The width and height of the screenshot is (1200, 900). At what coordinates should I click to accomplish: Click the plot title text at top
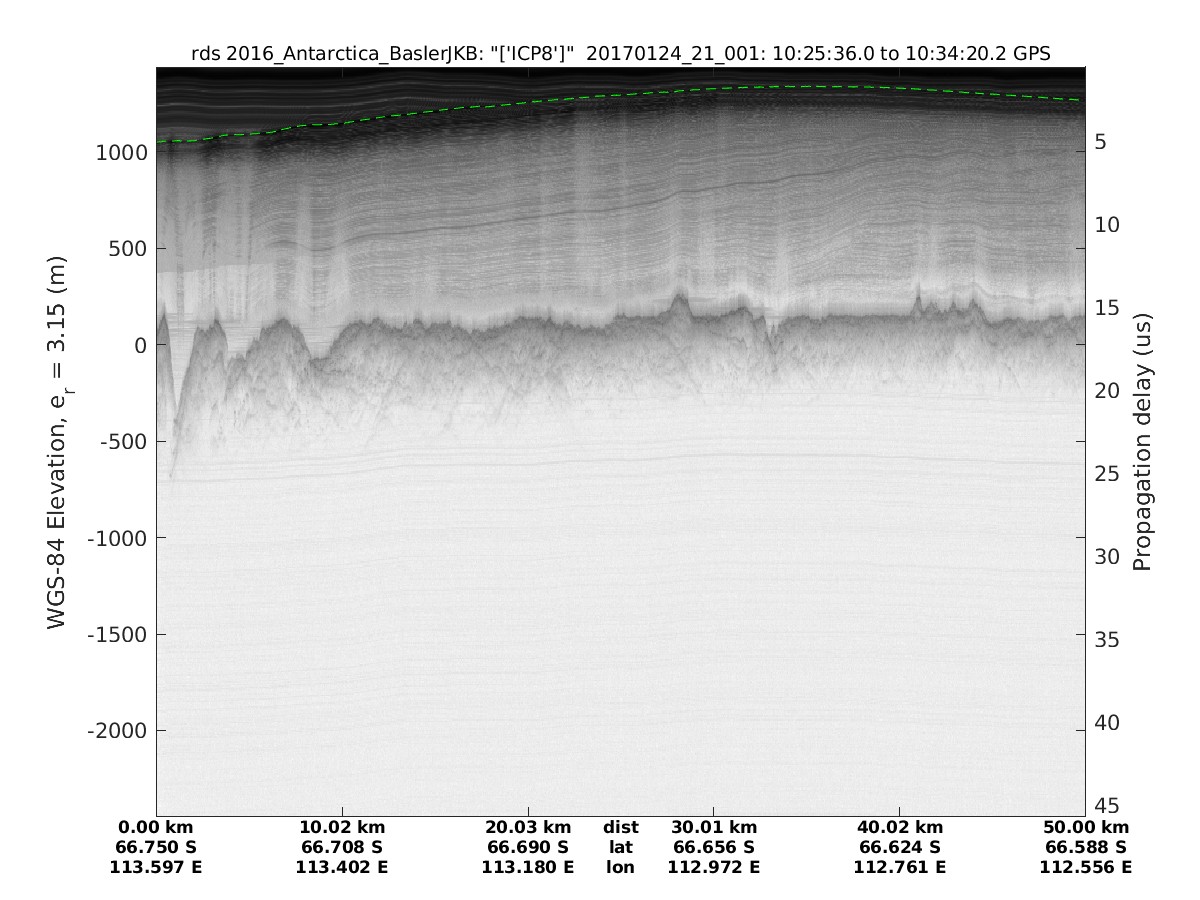point(620,55)
